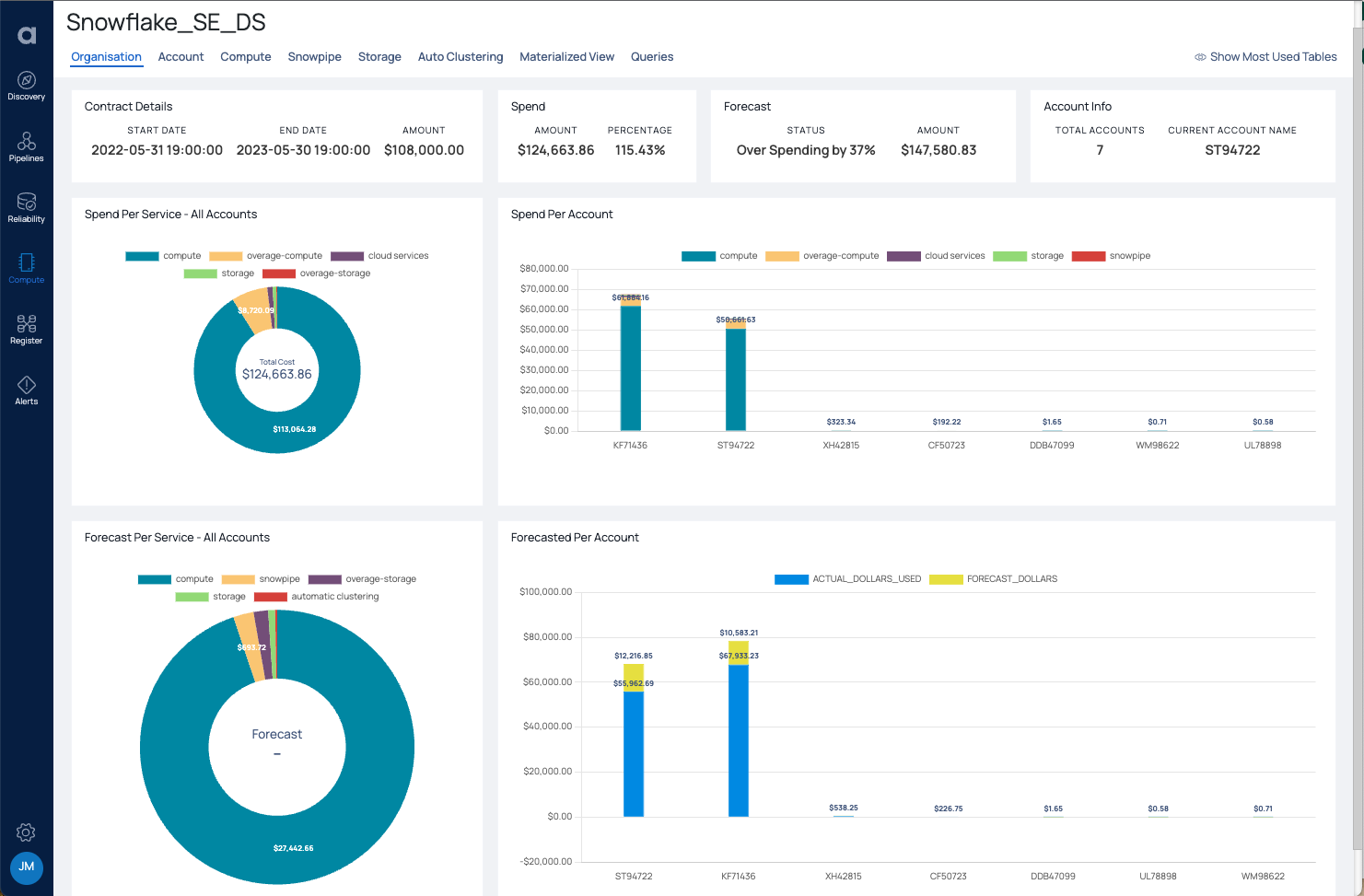The width and height of the screenshot is (1364, 896).
Task: Toggle storage legend in Spend Per Account chart
Action: (1028, 256)
